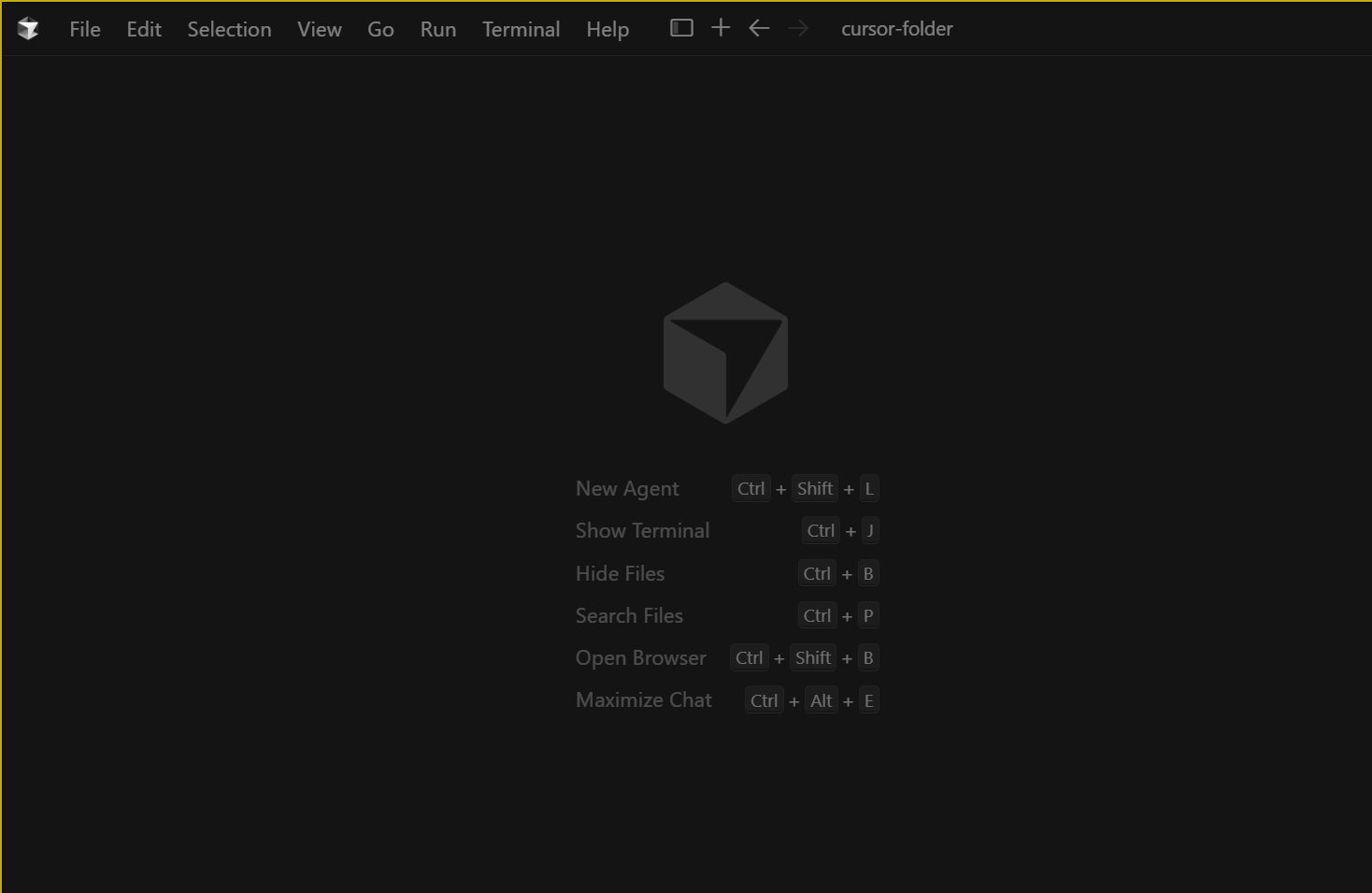
Task: Navigate forward with the right arrow
Action: point(798,28)
